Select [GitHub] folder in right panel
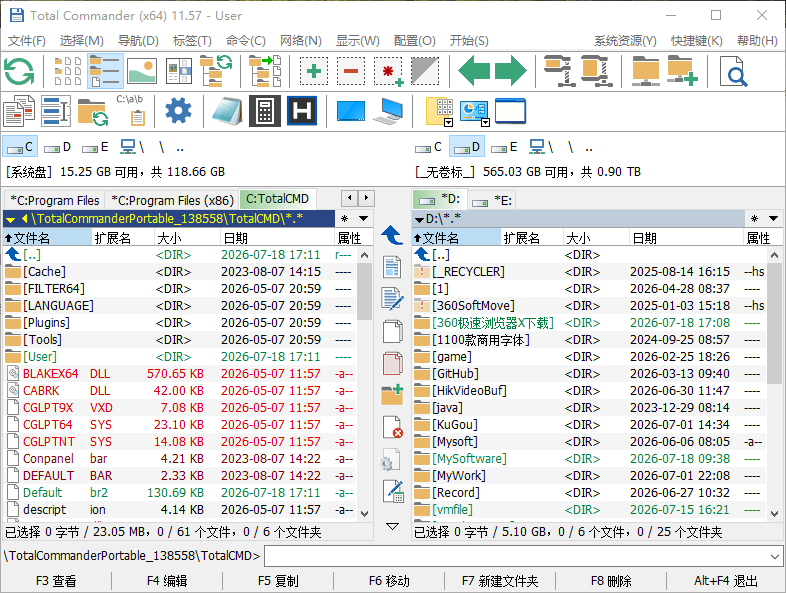 (590, 374)
